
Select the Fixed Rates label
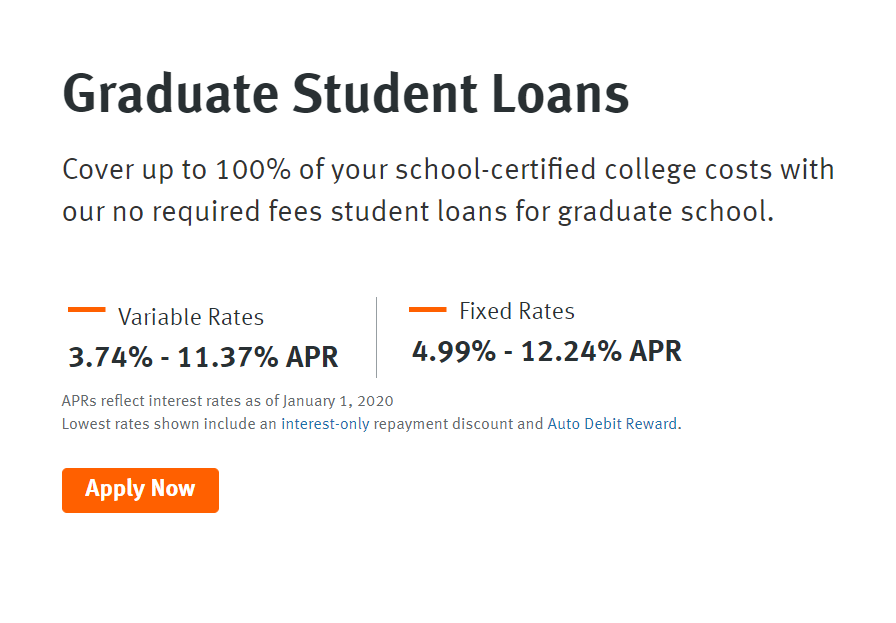click(x=517, y=311)
